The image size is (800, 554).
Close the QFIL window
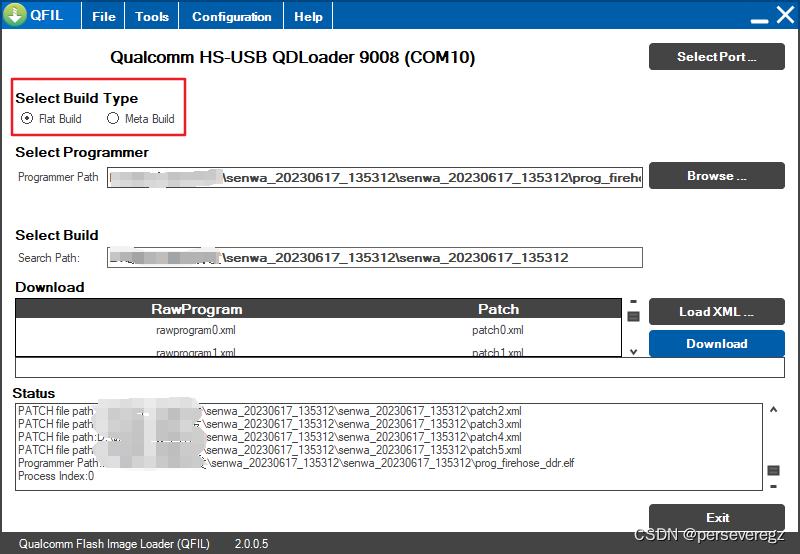[x=786, y=15]
